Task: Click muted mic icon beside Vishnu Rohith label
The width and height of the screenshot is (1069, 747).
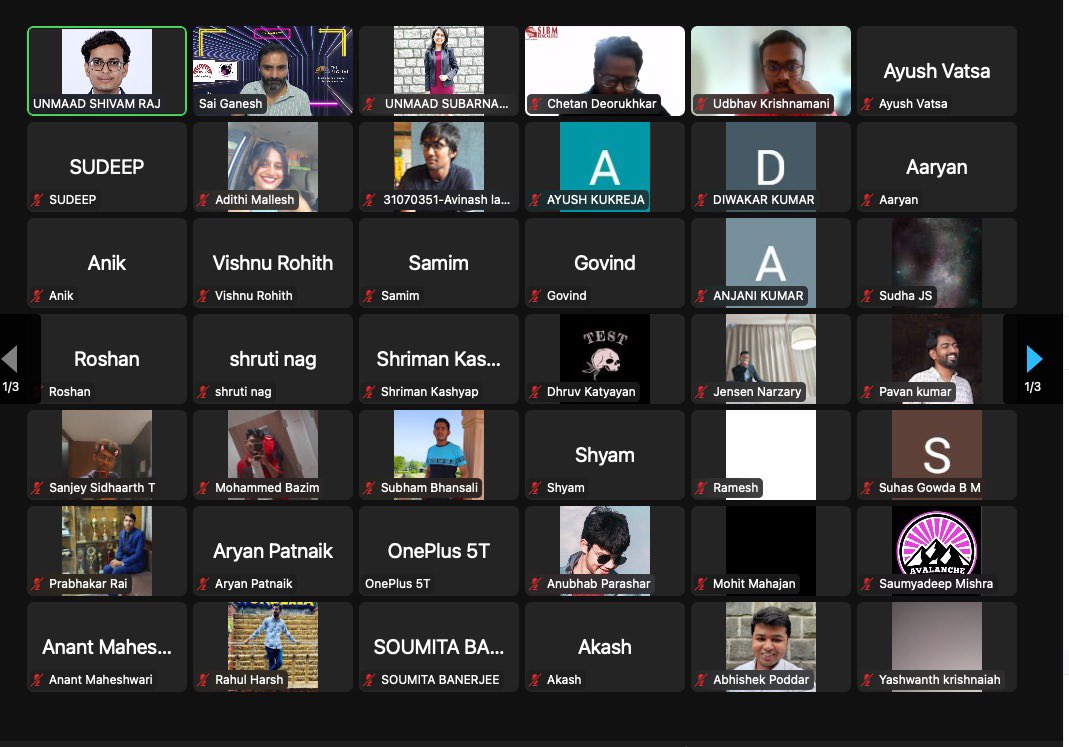Action: (x=203, y=296)
